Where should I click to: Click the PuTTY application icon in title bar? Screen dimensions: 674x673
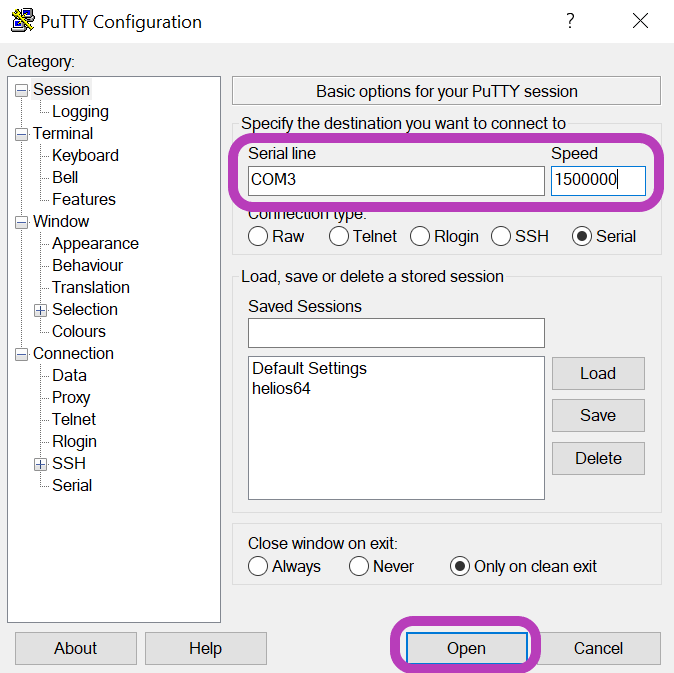click(x=22, y=20)
